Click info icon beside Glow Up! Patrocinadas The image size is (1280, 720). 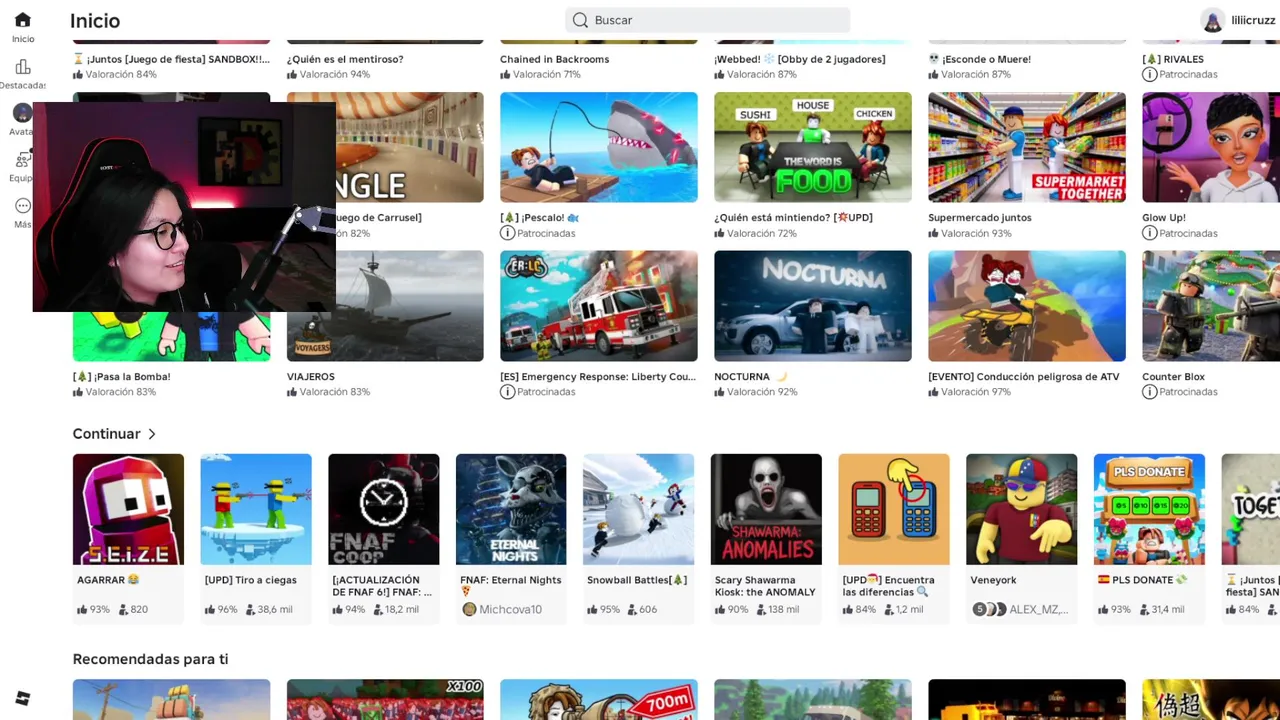coord(1149,233)
